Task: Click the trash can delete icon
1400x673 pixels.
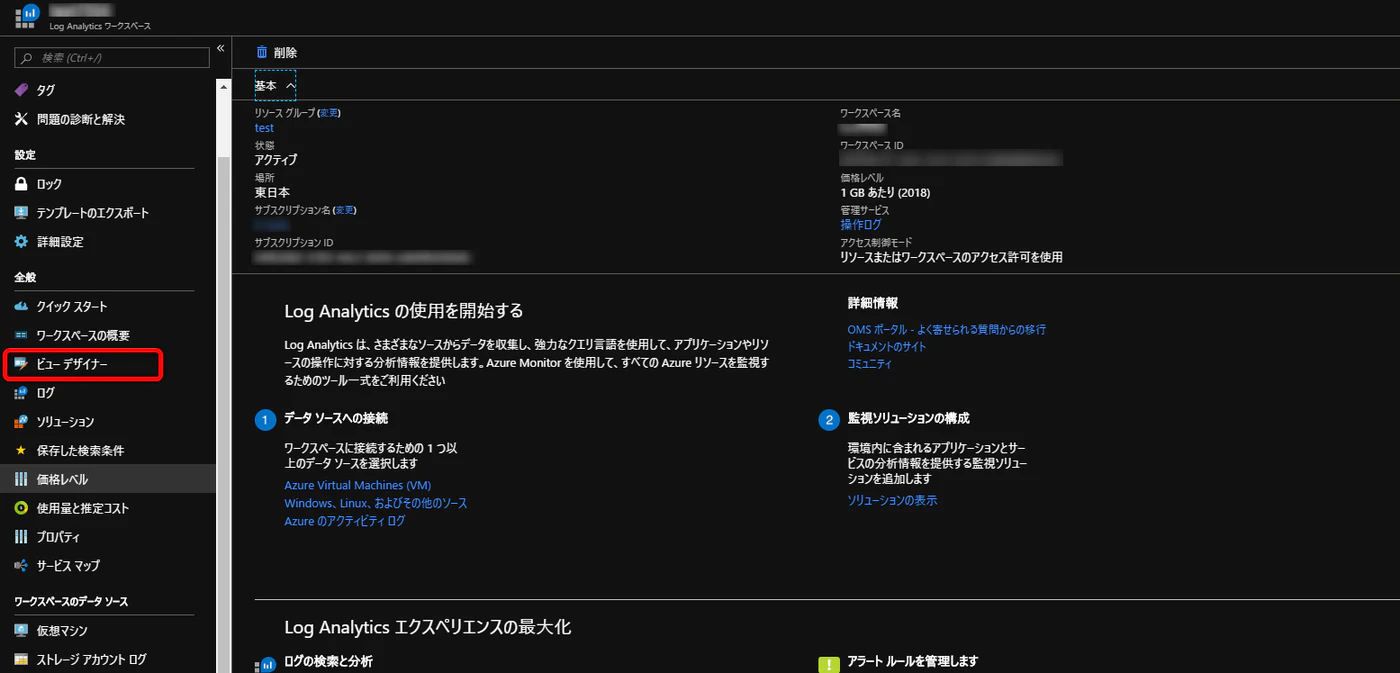Action: (x=262, y=52)
